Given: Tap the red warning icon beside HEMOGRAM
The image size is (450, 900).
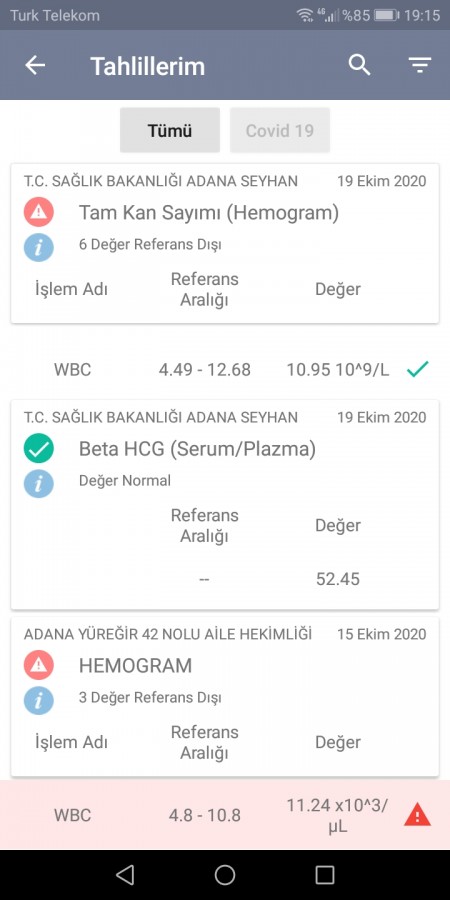Looking at the screenshot, I should pyautogui.click(x=39, y=665).
